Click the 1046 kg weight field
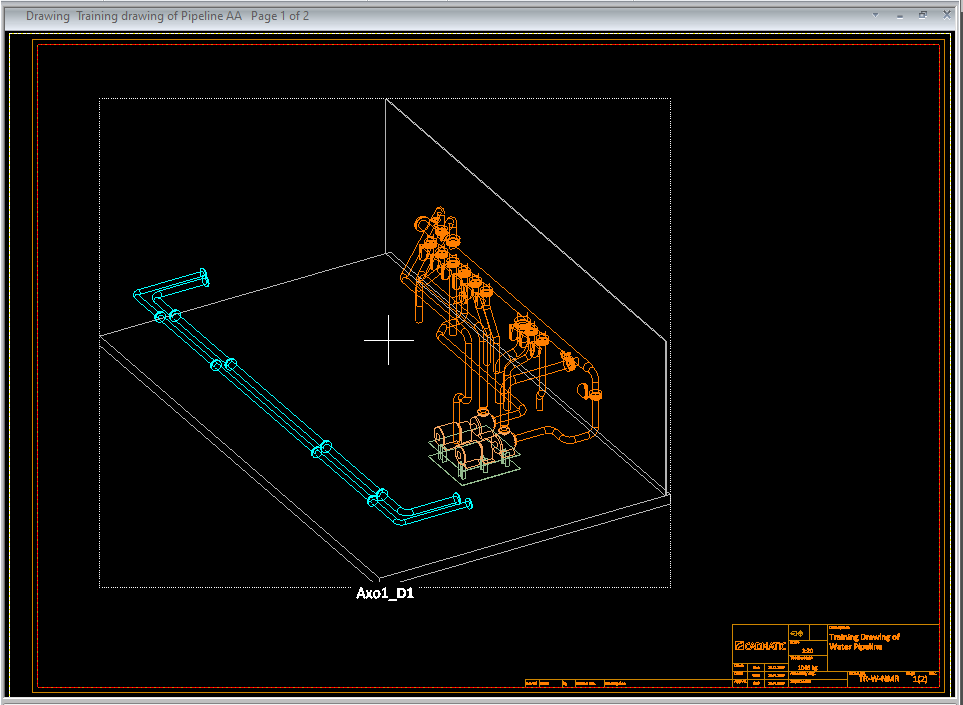This screenshot has width=963, height=705. point(807,667)
